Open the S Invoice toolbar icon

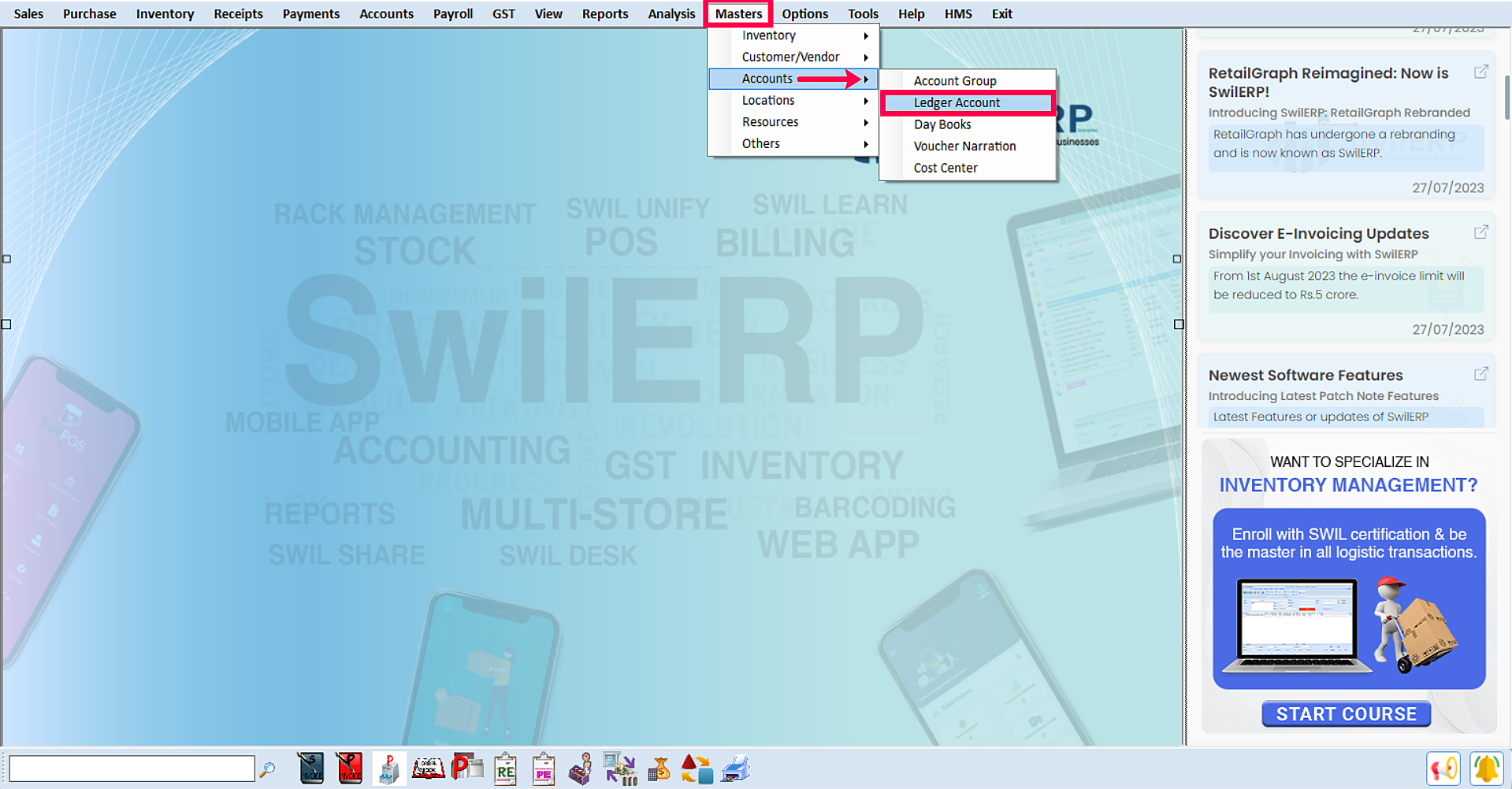click(311, 769)
